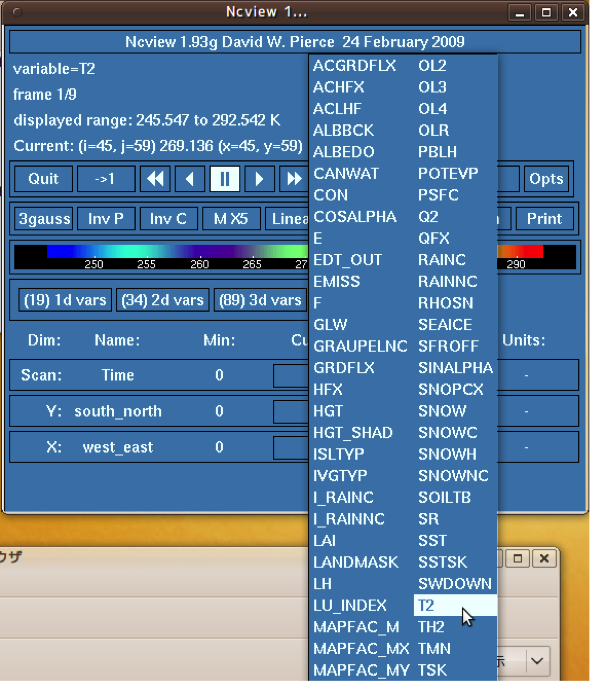Select ACGRDFLX from variable menu
The height and width of the screenshot is (681, 590).
click(x=355, y=66)
